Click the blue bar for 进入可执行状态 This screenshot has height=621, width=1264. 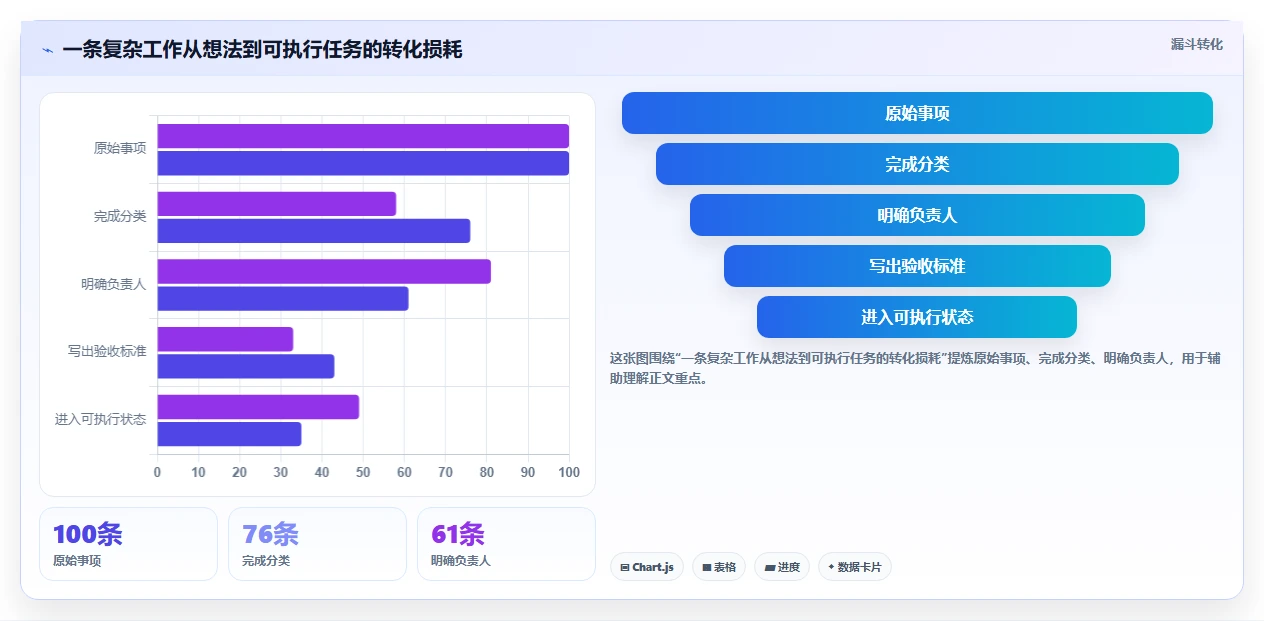coord(229,434)
